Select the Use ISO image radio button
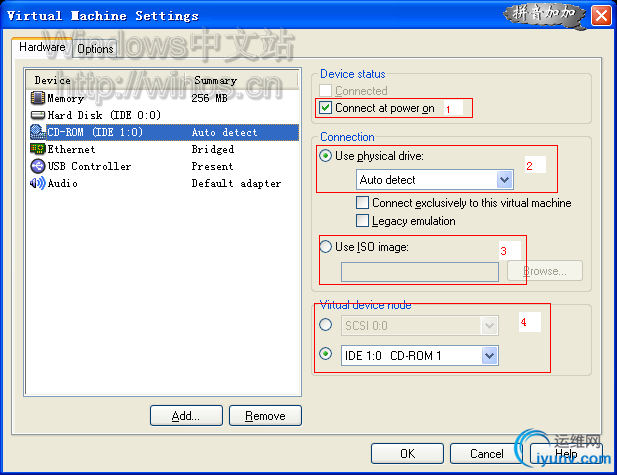This screenshot has height=475, width=617. [325, 247]
